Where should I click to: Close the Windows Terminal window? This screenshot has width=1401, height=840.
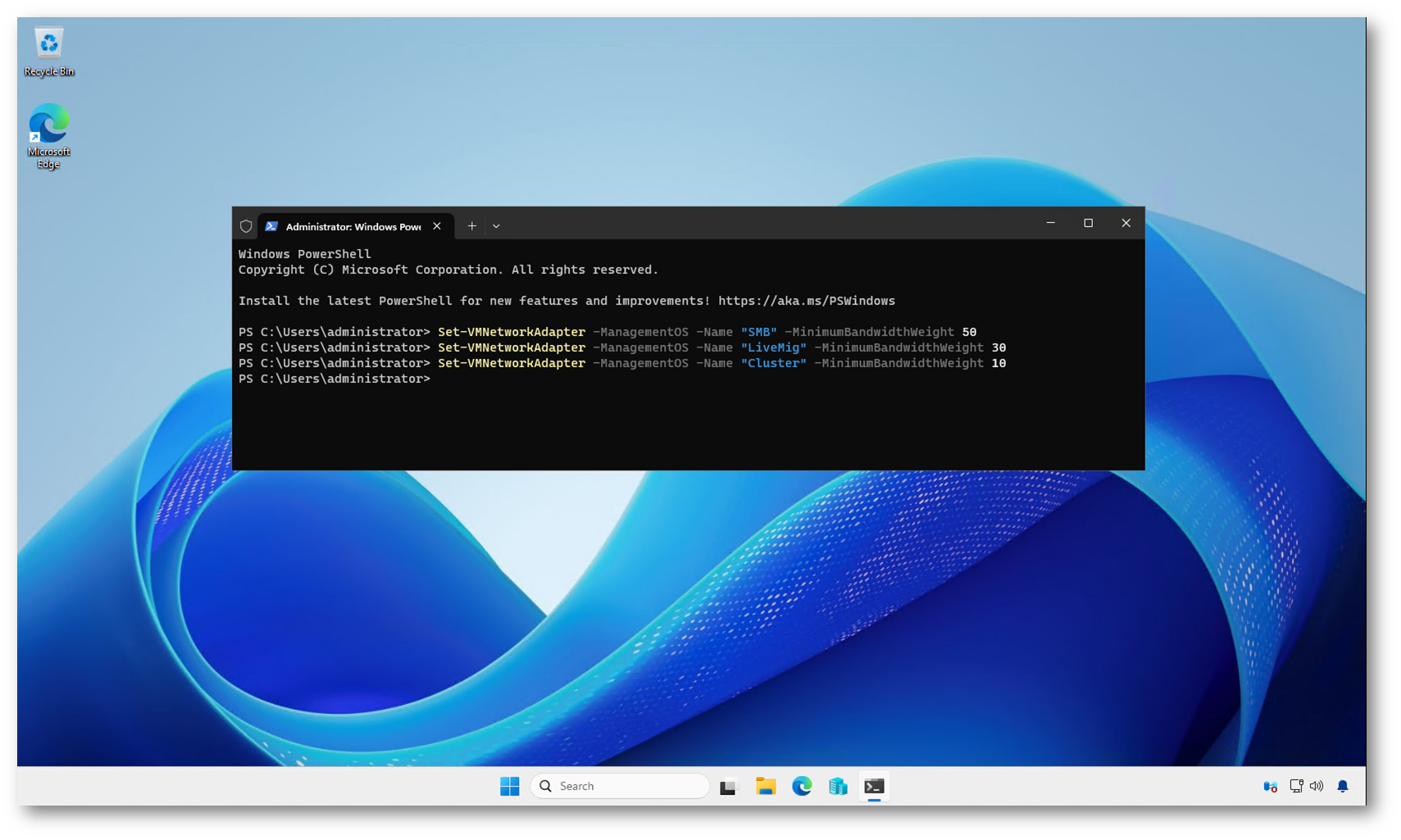1126,223
